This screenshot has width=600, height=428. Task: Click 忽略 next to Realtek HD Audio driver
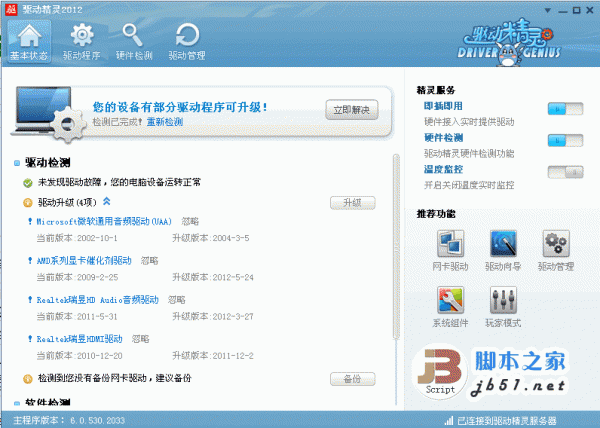click(x=177, y=300)
